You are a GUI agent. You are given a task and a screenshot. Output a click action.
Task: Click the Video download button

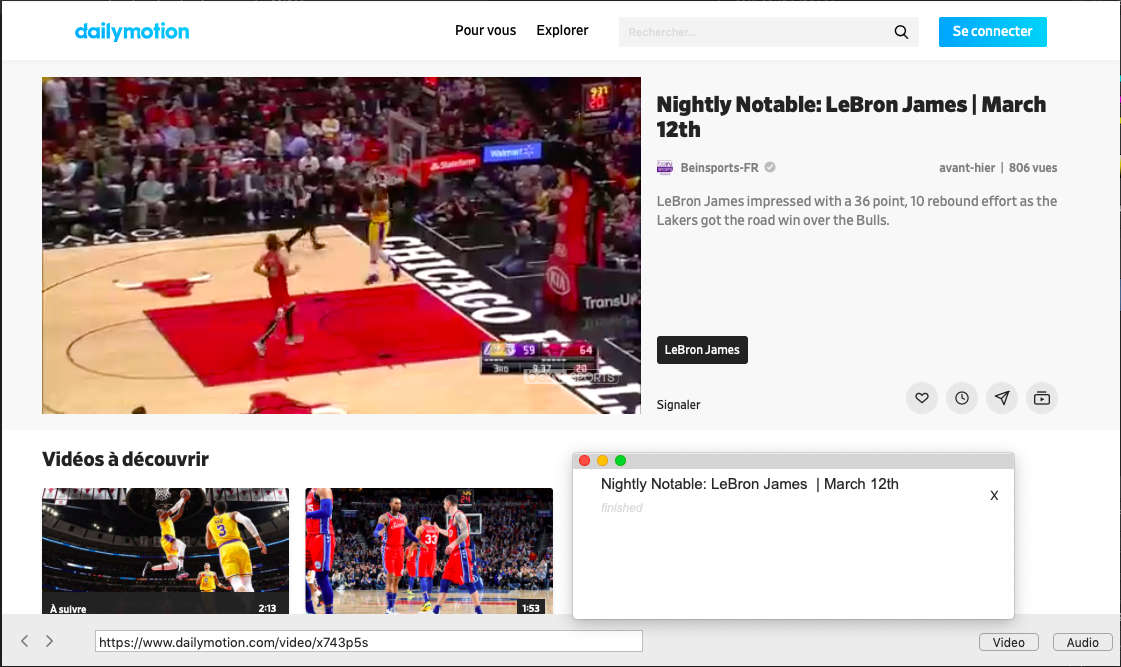(1008, 642)
